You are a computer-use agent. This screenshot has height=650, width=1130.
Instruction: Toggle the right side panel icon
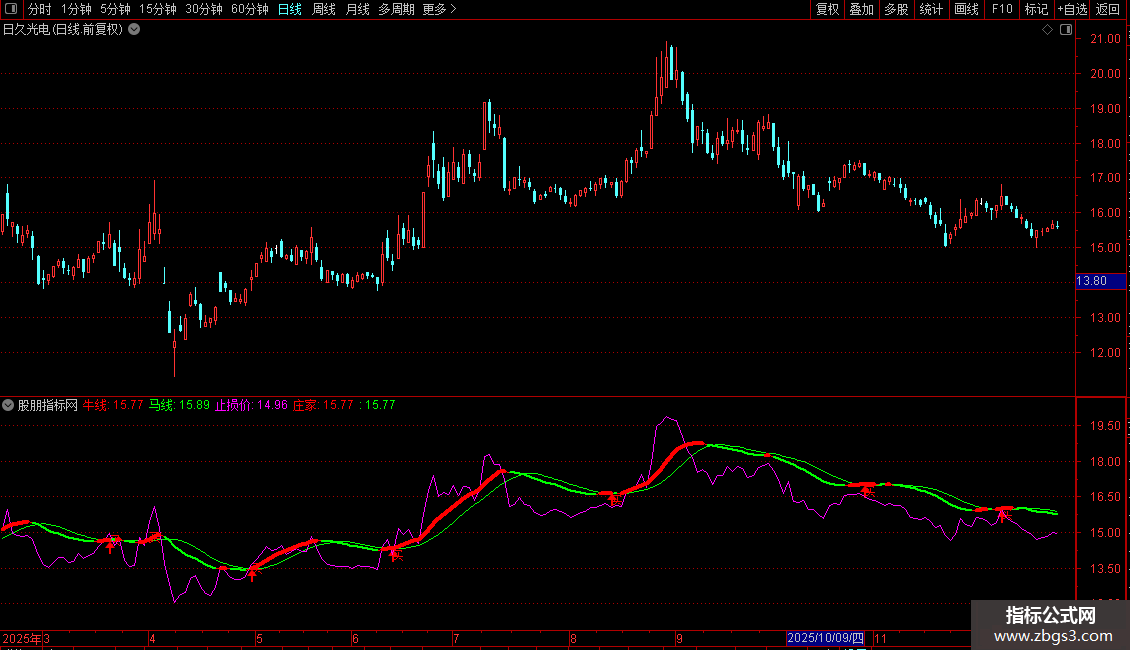pyautogui.click(x=1066, y=30)
